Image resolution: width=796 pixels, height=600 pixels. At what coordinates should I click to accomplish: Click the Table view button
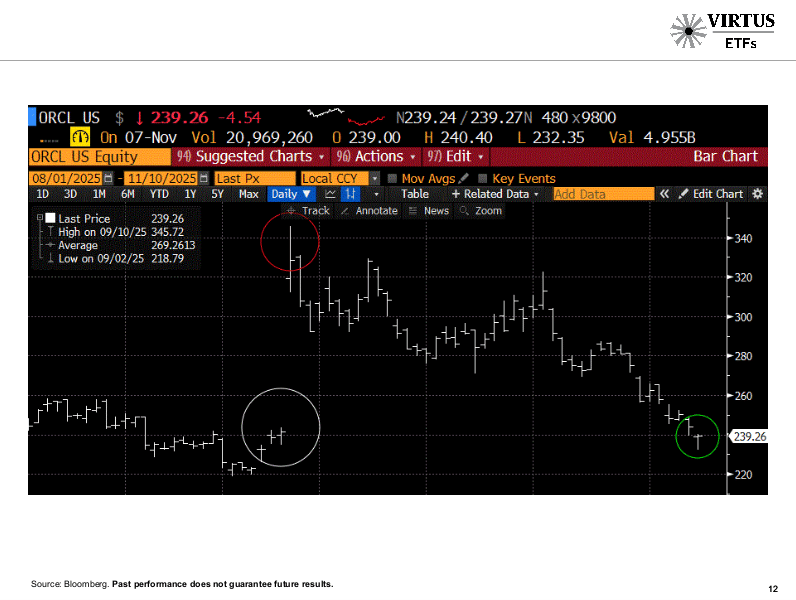415,194
